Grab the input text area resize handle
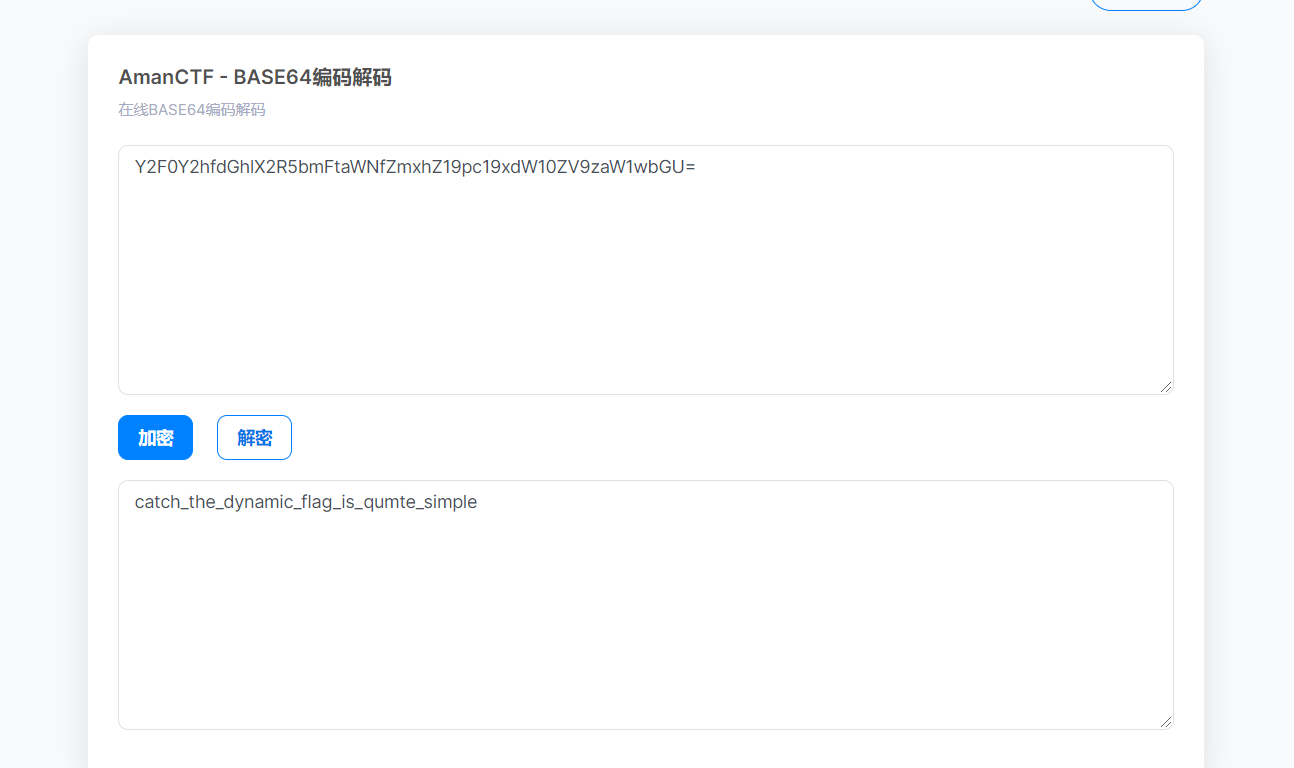This screenshot has width=1294, height=768. (x=1166, y=387)
